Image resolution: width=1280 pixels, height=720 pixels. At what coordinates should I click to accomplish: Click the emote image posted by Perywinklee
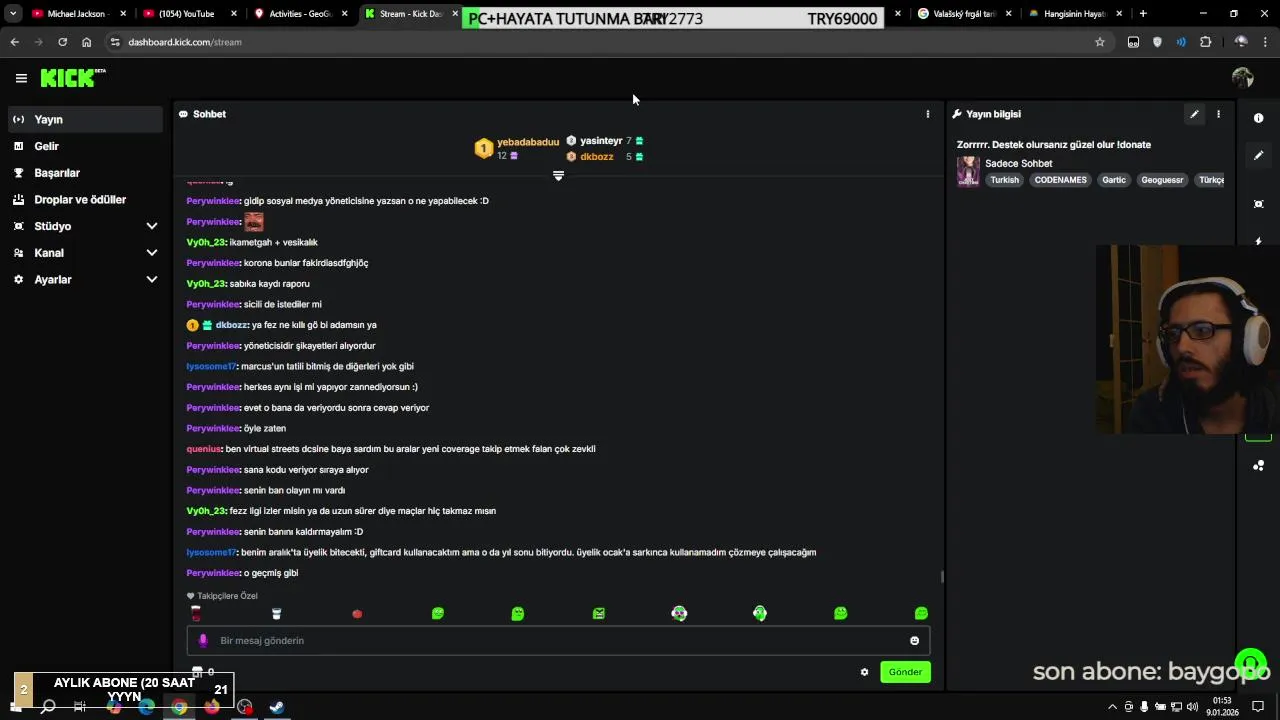click(254, 222)
